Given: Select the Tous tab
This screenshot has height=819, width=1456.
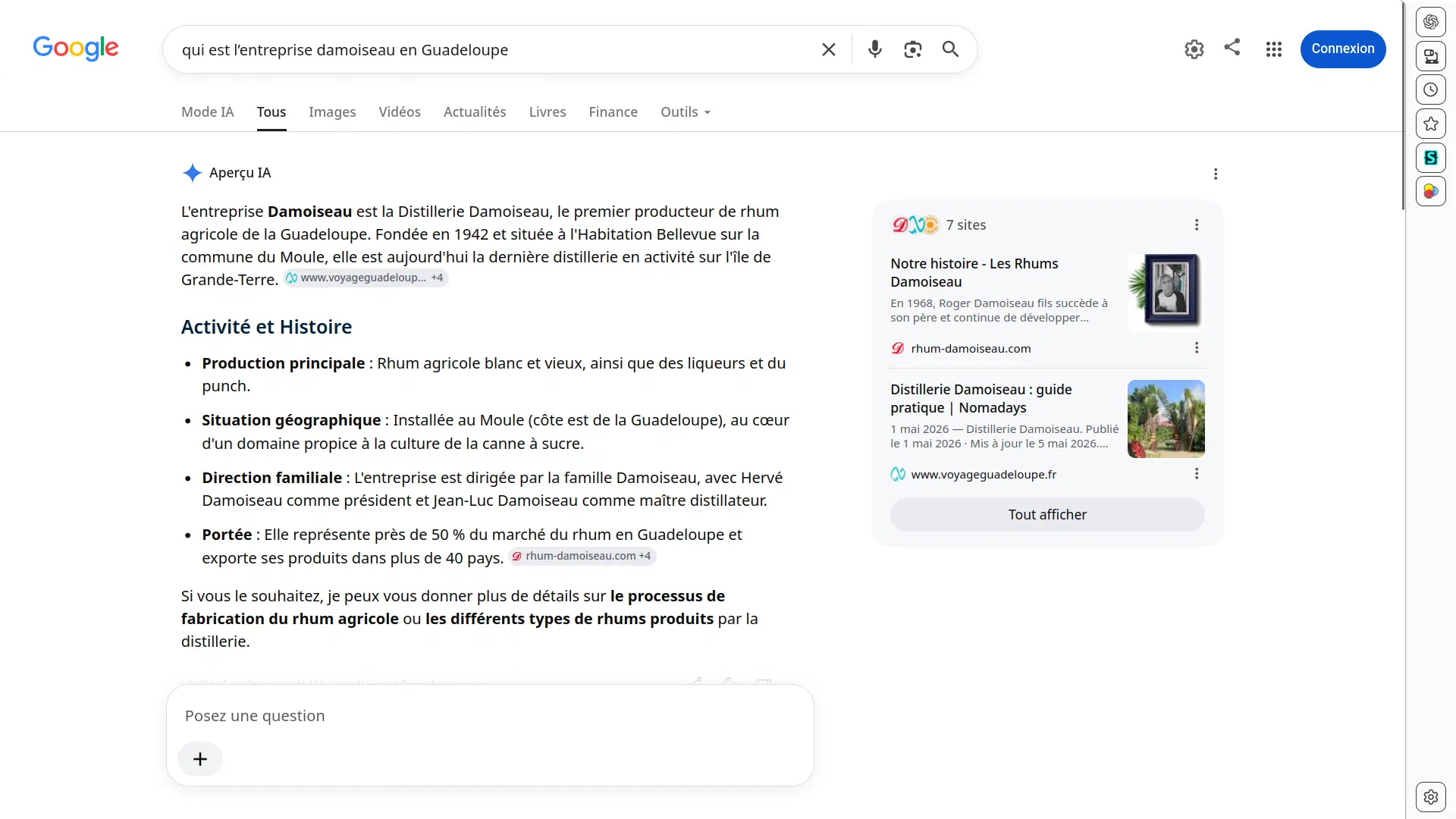Looking at the screenshot, I should click(271, 112).
